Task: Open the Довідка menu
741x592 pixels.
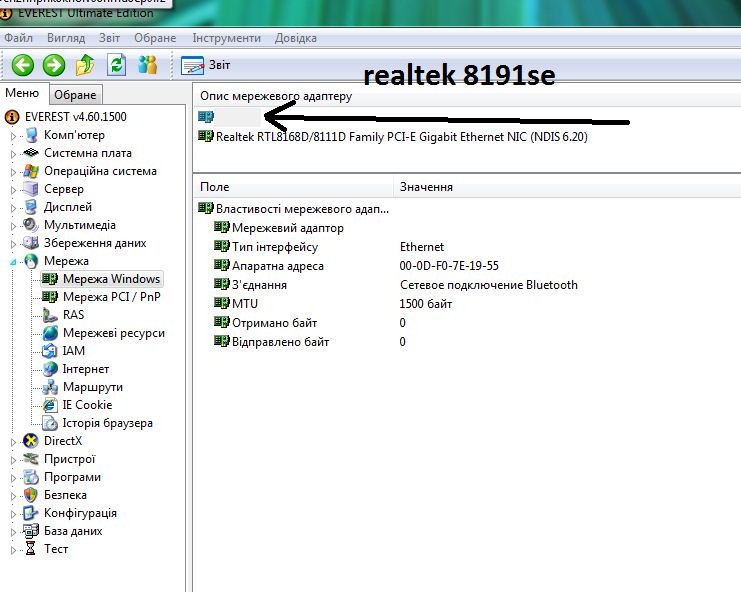Action: pos(296,38)
